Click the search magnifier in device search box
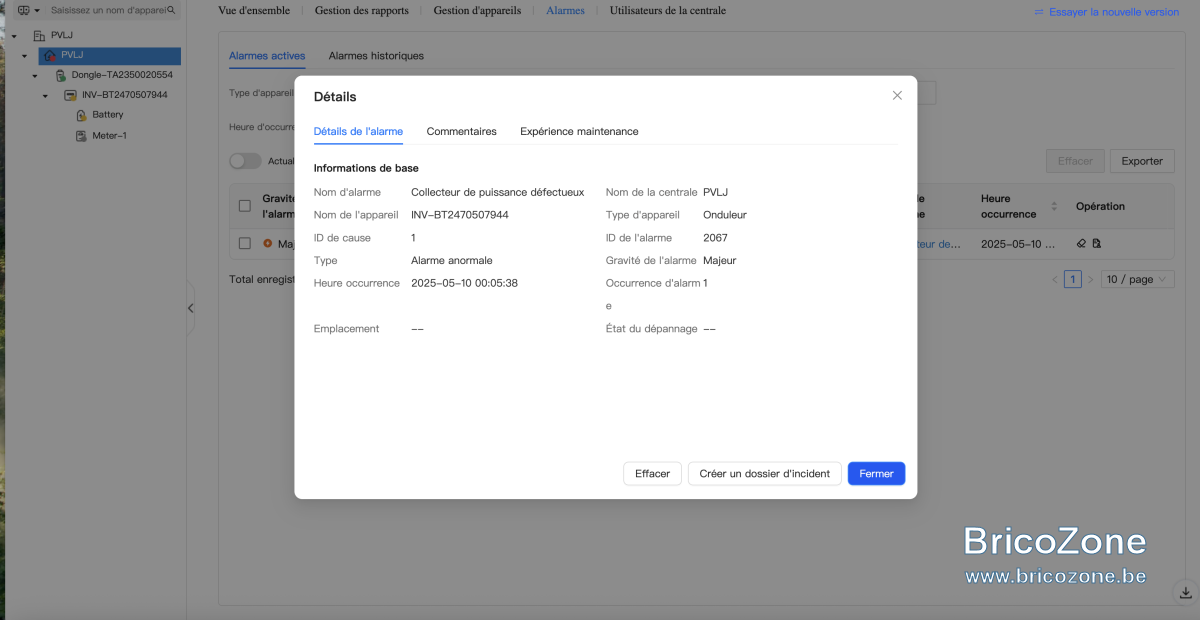Screen dimensions: 1200x620 click(x=172, y=10)
